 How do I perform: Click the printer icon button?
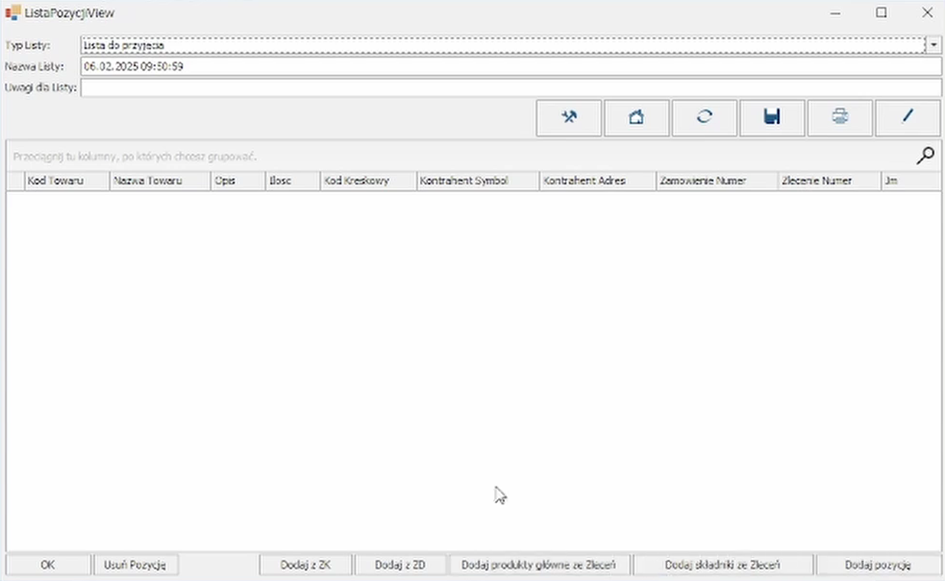(x=840, y=117)
